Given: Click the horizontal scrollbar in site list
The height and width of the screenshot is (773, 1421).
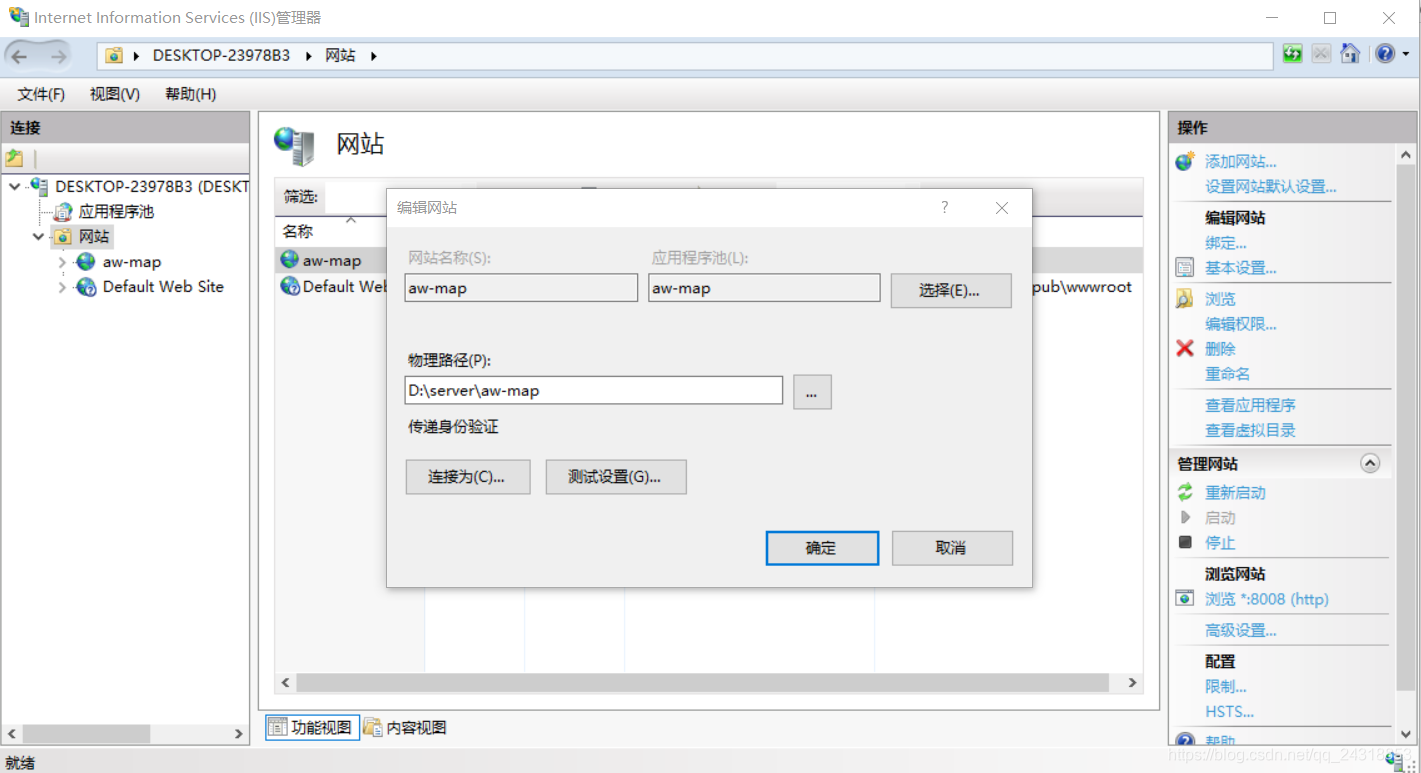Looking at the screenshot, I should 703,682.
